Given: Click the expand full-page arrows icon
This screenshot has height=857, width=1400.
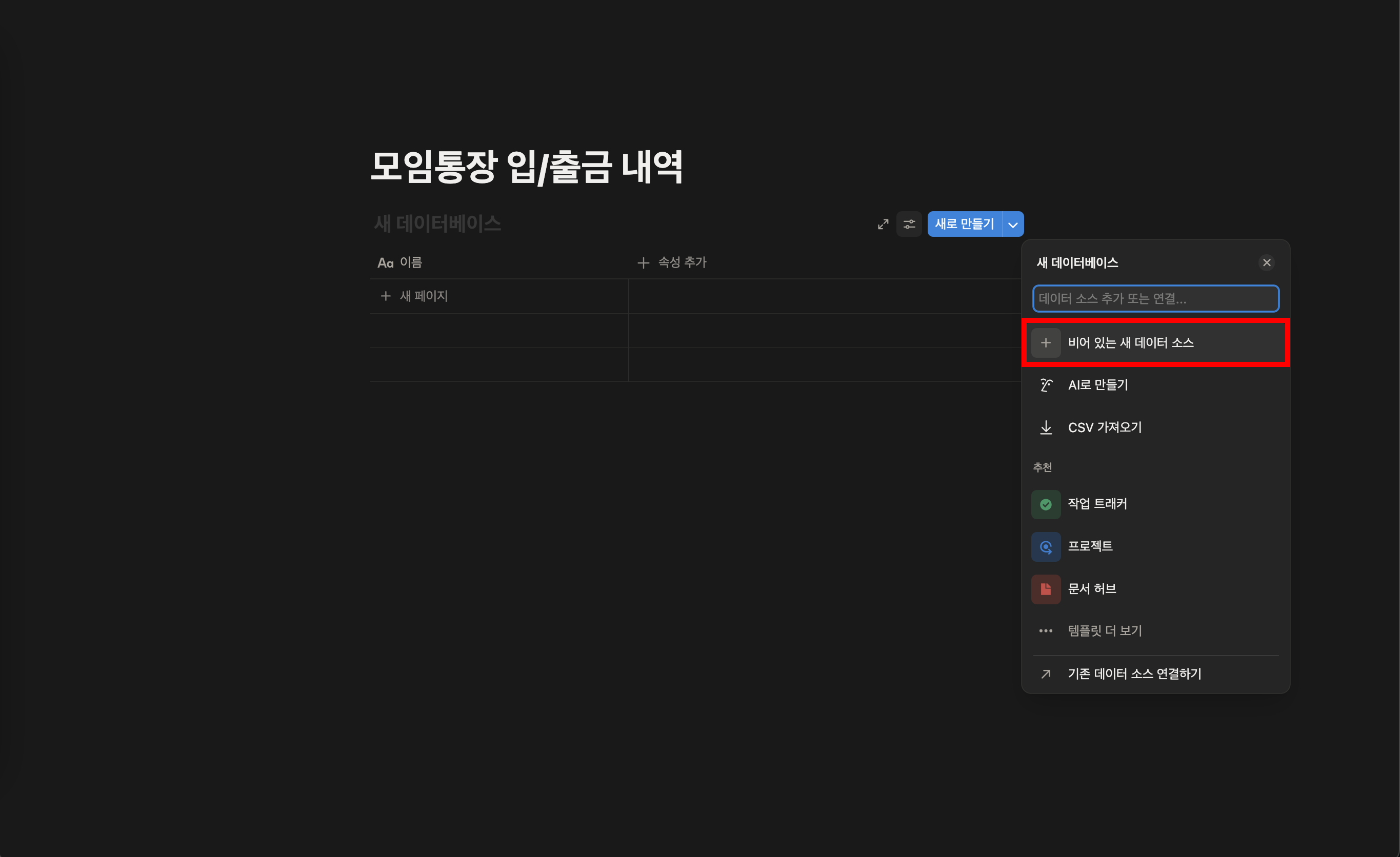Looking at the screenshot, I should pos(883,225).
